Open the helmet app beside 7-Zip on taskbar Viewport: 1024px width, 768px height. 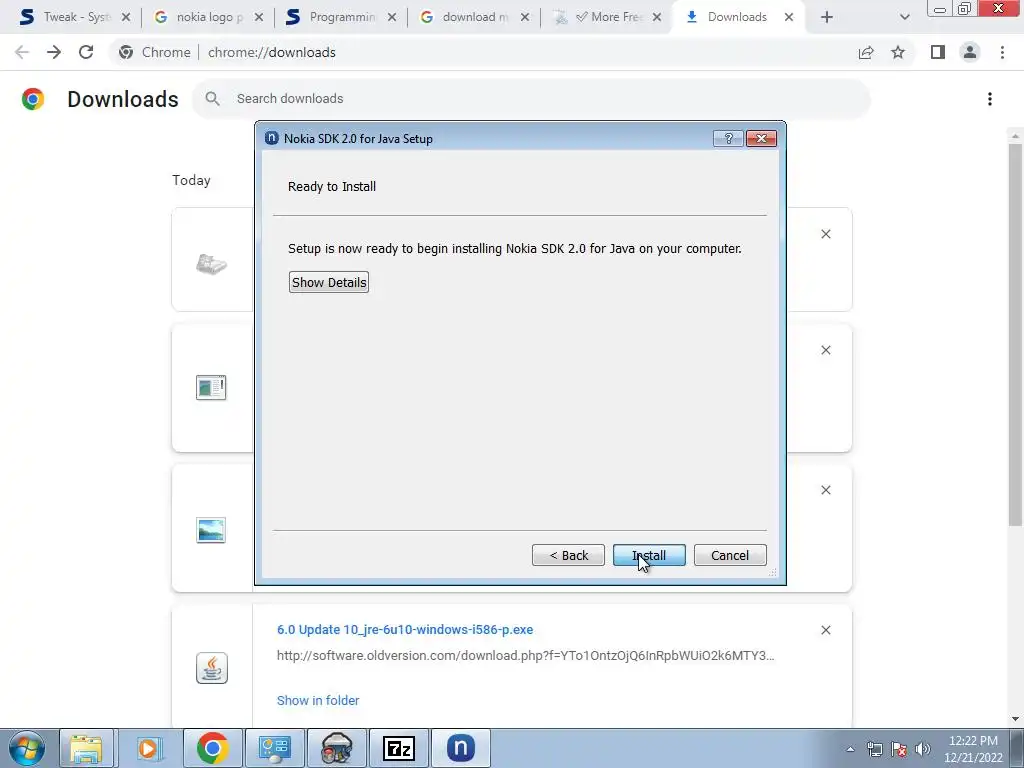(337, 748)
